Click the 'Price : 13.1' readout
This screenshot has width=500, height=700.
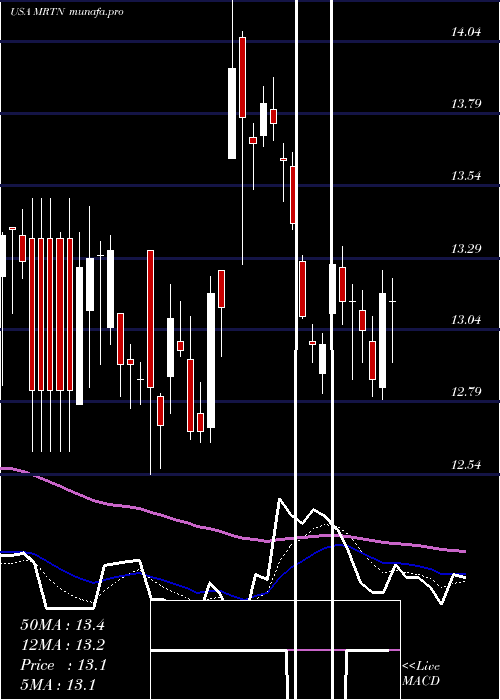(62, 665)
